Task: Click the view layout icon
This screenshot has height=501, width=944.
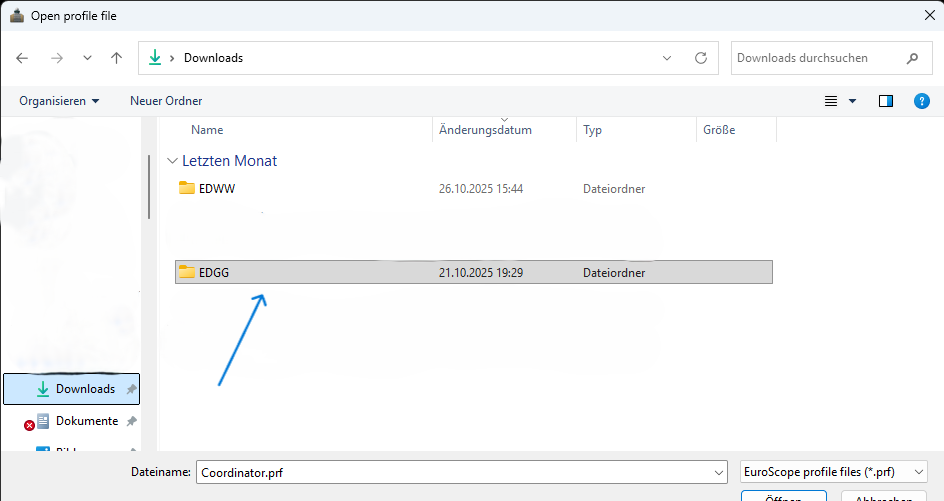Action: tap(830, 101)
